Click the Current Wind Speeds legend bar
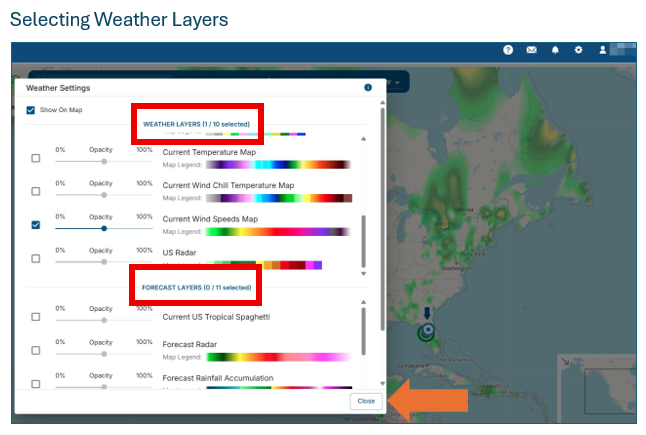Image resolution: width=646 pixels, height=435 pixels. point(279,232)
